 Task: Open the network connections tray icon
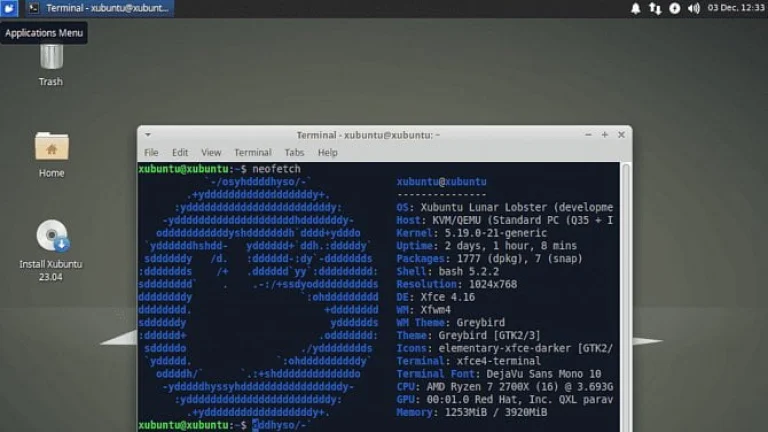tap(655, 8)
